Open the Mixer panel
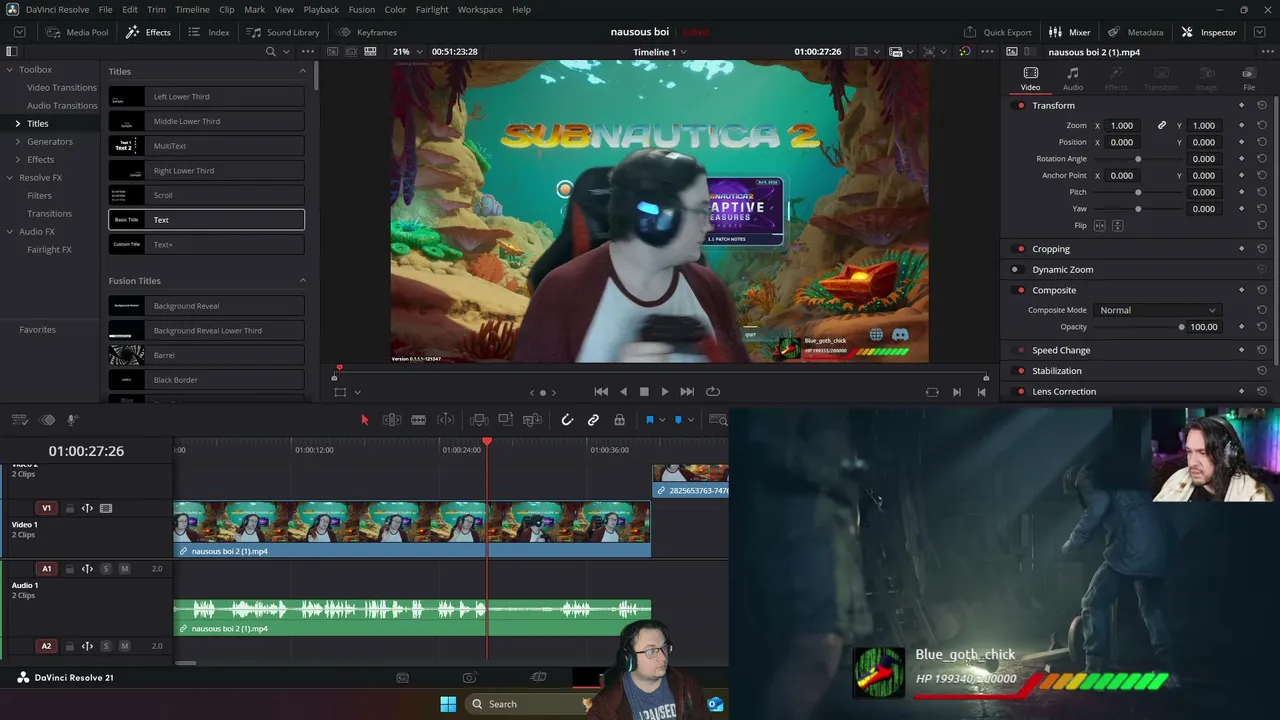The height and width of the screenshot is (720, 1280). tap(1069, 32)
